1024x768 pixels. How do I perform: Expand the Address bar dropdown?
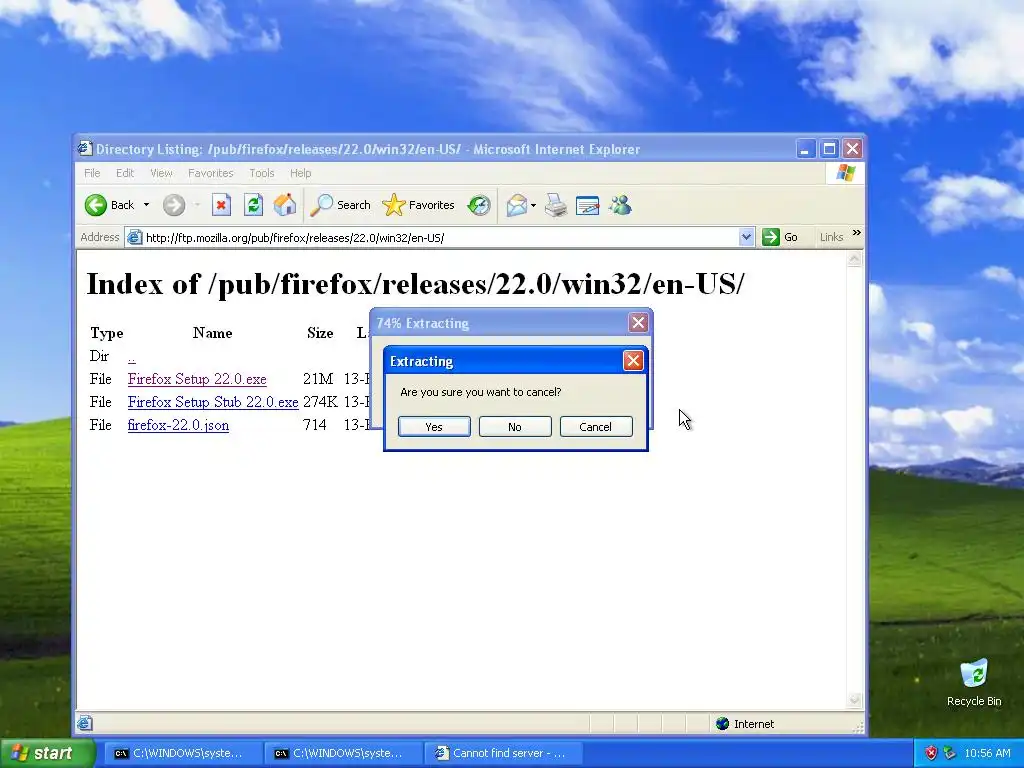(x=746, y=237)
